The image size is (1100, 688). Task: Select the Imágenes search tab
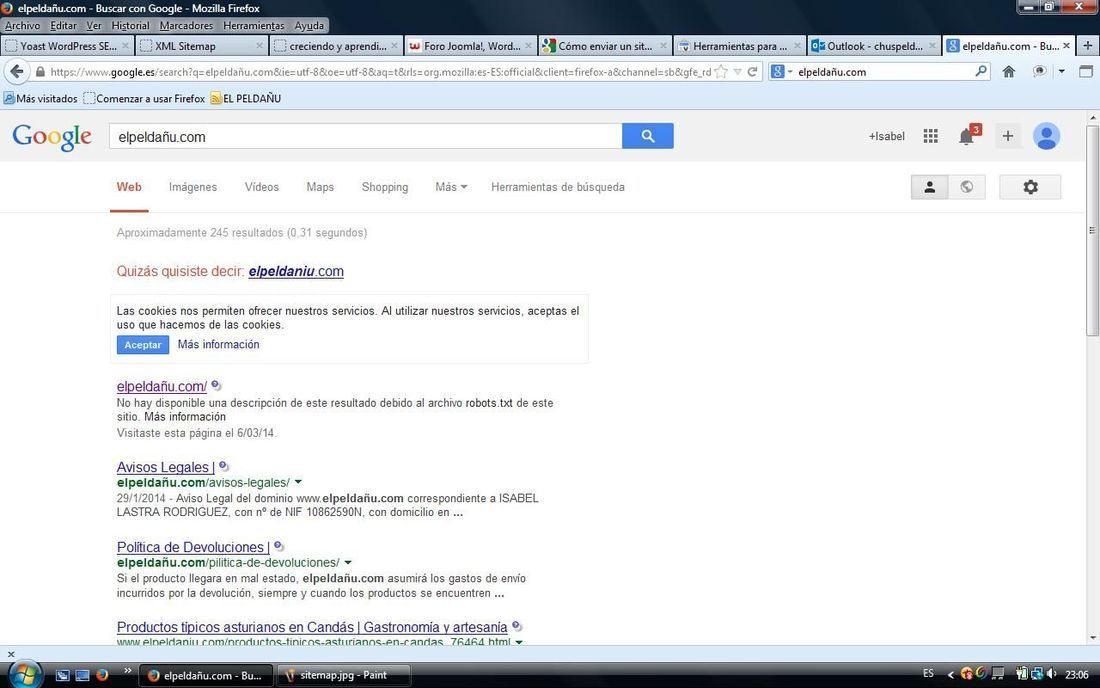coord(193,187)
